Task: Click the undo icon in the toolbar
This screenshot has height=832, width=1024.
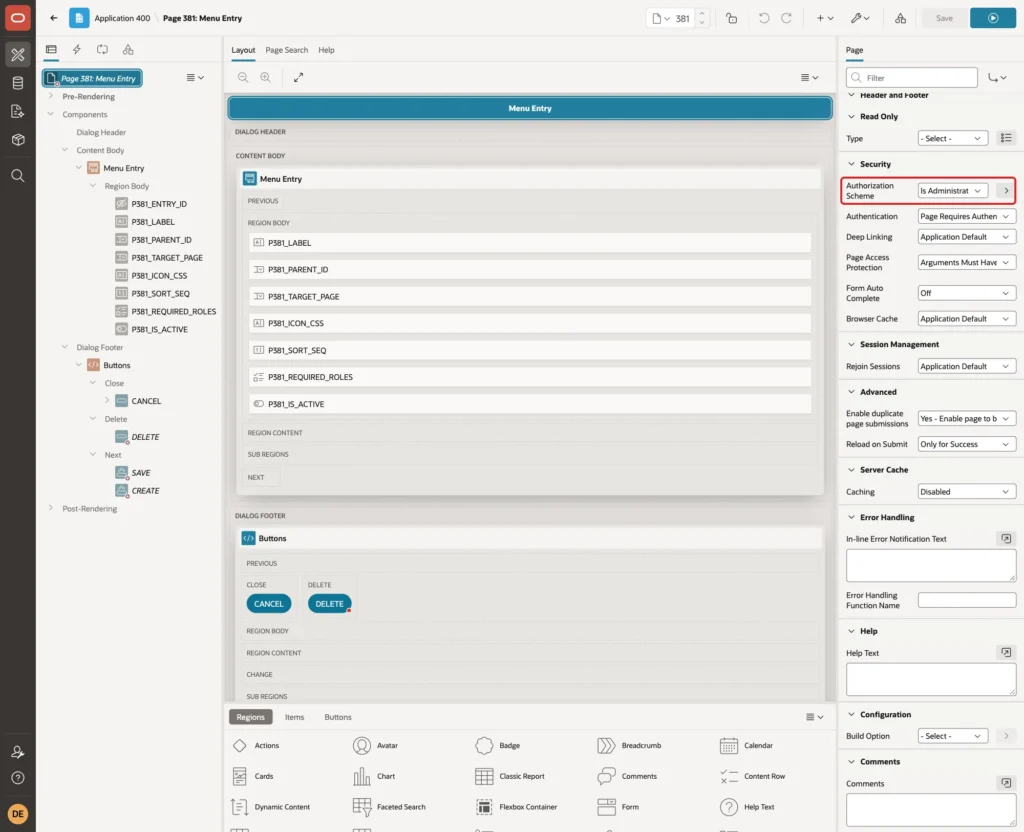Action: pos(763,18)
